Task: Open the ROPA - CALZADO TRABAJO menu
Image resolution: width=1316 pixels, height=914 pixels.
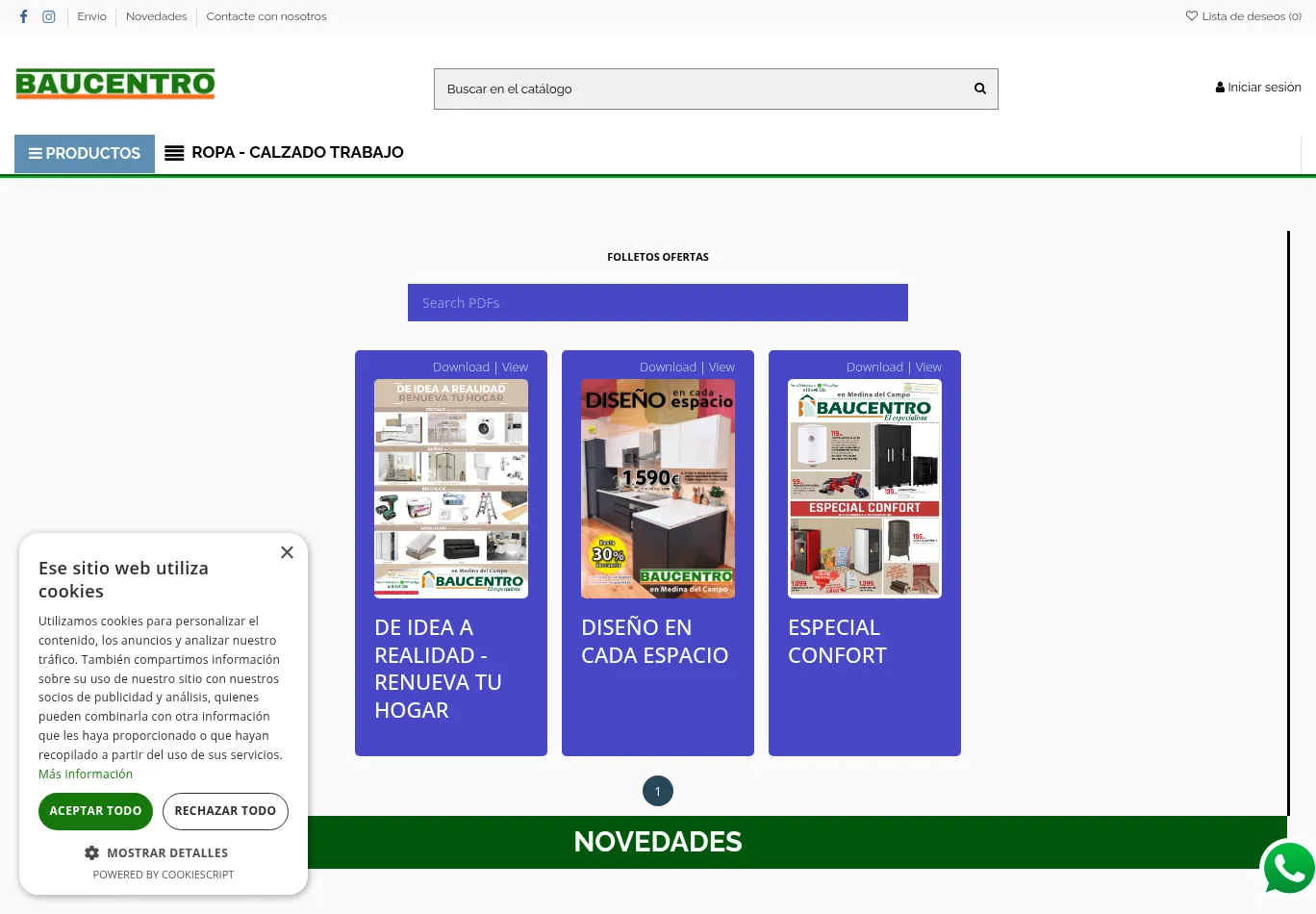Action: point(297,152)
